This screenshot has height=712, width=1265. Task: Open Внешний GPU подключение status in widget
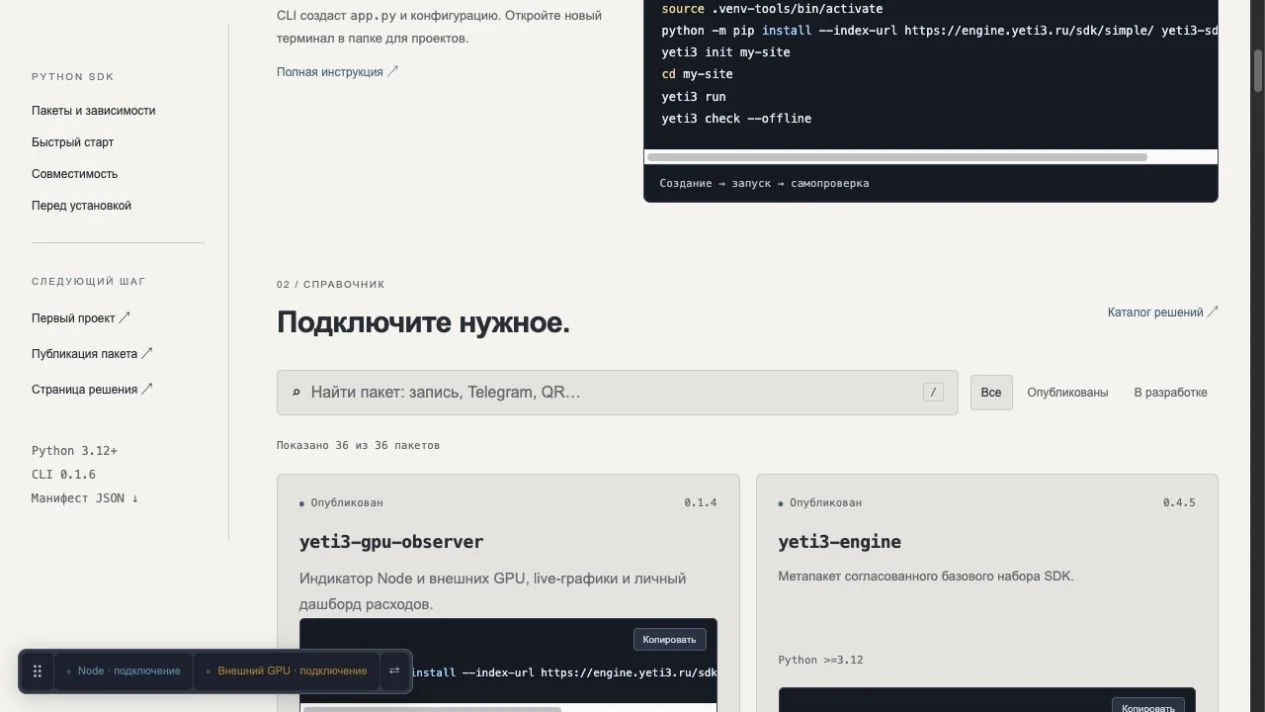[287, 671]
